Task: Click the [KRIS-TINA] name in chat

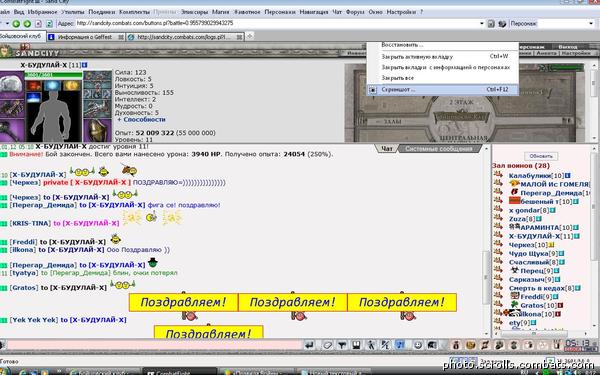Action: point(30,223)
